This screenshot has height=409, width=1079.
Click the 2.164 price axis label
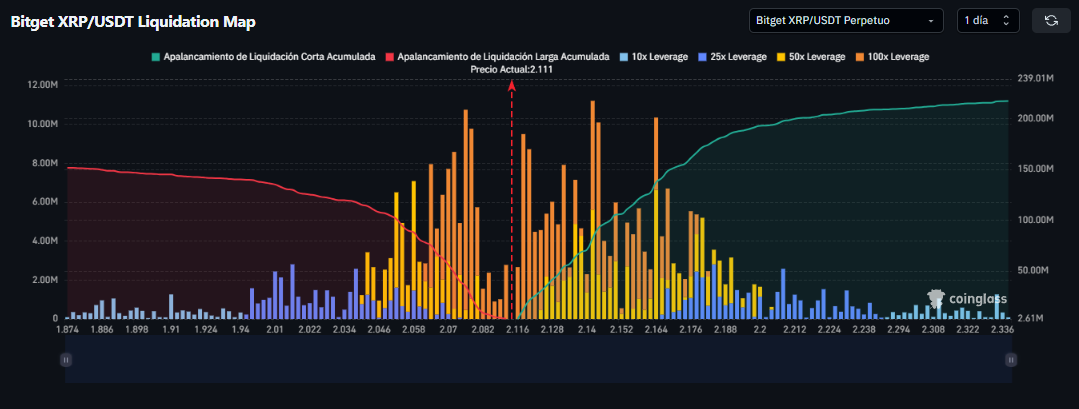[x=656, y=330]
